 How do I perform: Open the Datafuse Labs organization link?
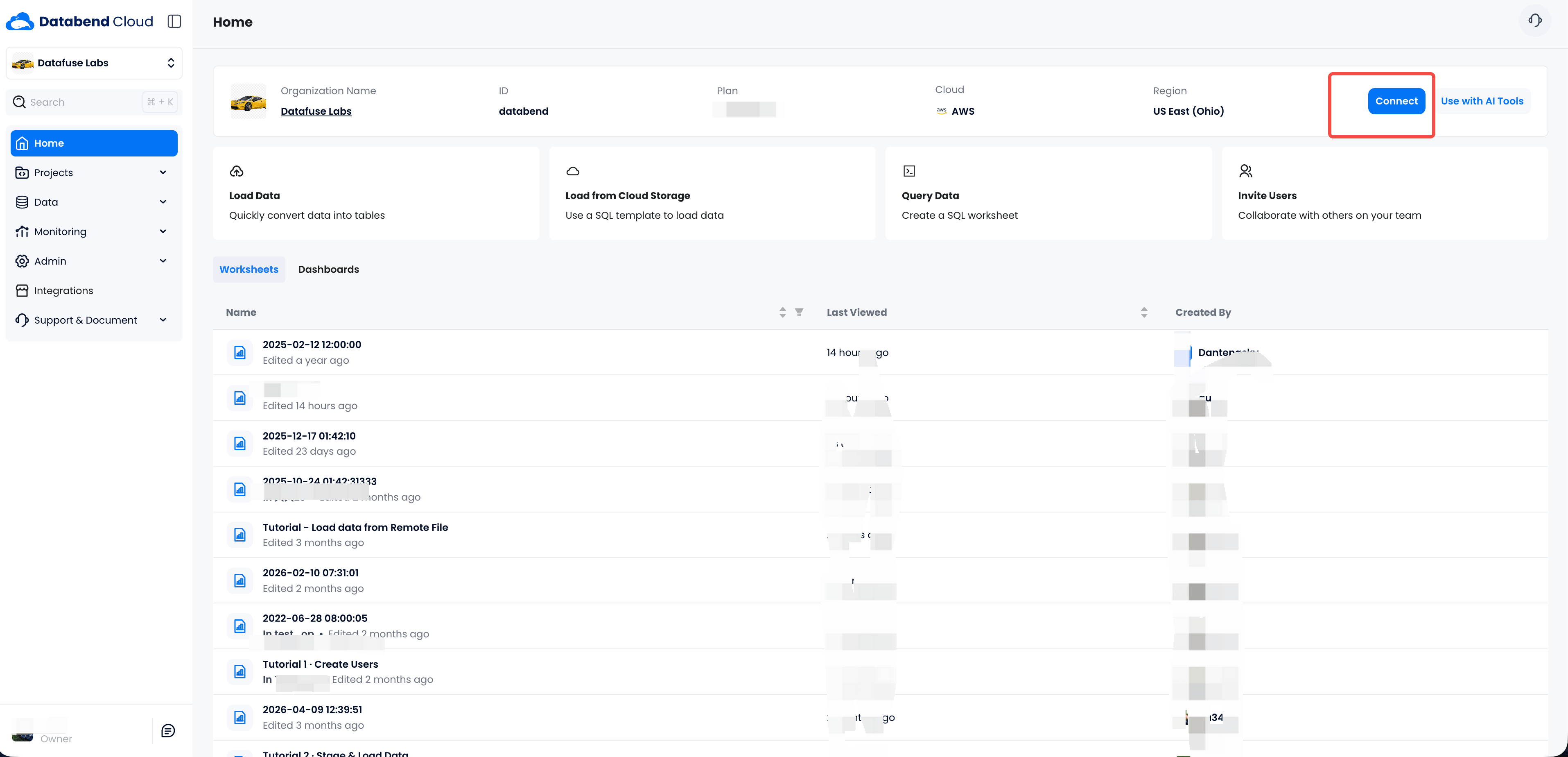coord(316,111)
